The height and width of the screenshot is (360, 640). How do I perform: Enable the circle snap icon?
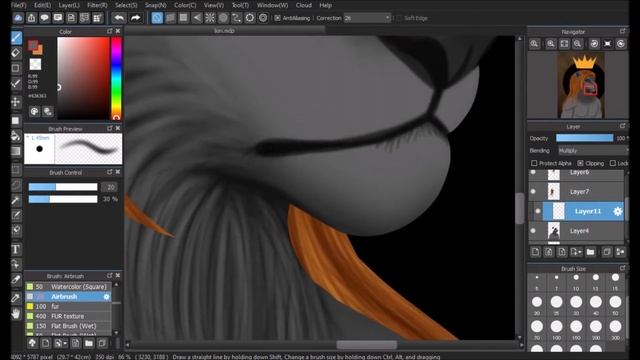(x=223, y=18)
